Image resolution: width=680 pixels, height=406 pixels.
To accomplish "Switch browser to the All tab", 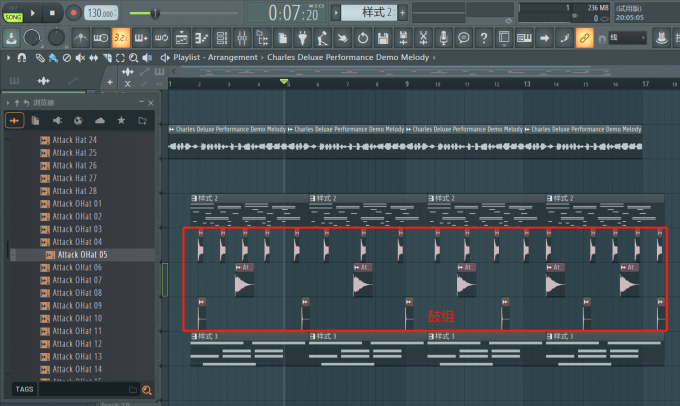I will tap(14, 121).
